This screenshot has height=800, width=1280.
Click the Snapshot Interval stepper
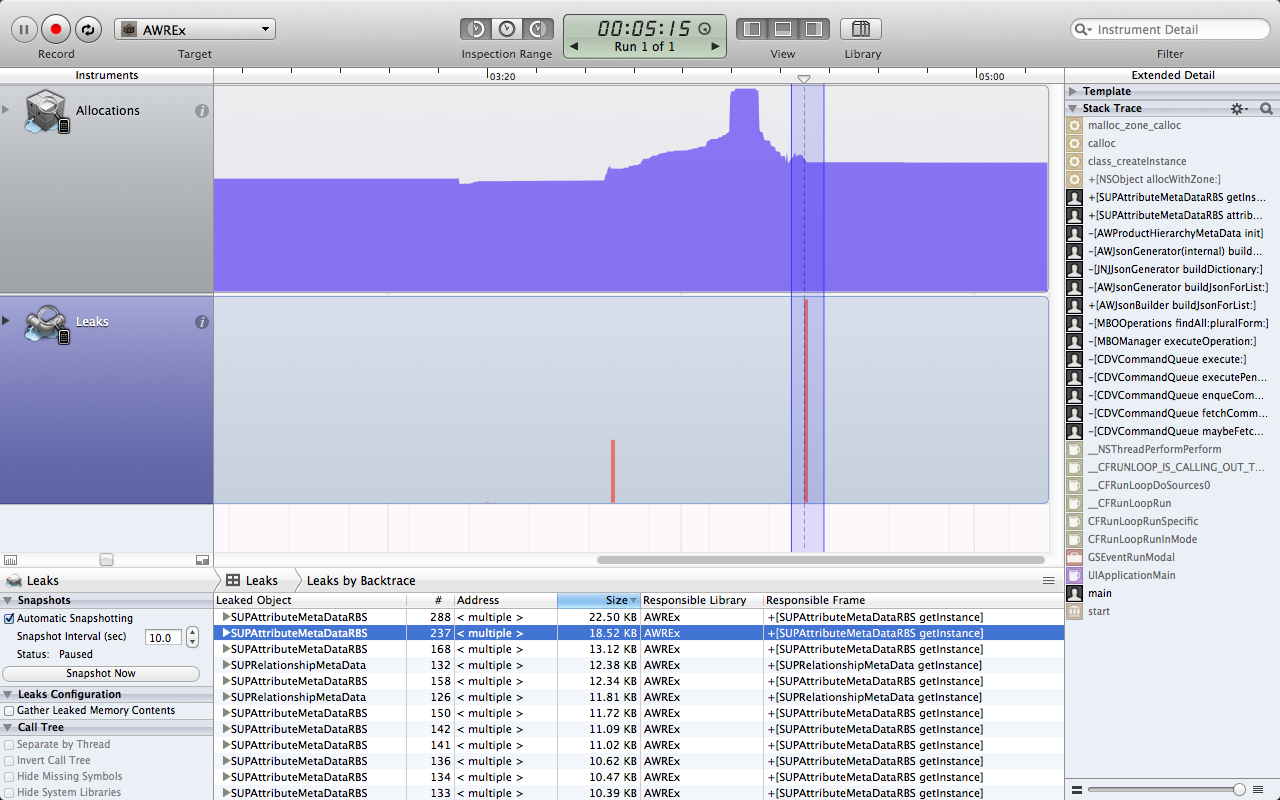coord(192,637)
